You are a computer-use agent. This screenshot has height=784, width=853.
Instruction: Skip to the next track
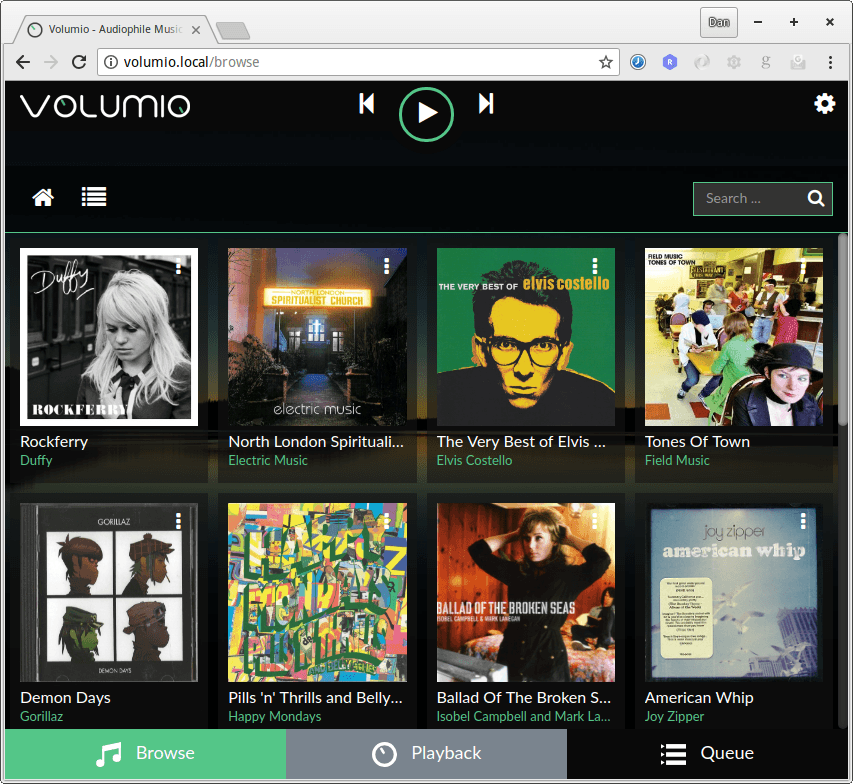[486, 103]
